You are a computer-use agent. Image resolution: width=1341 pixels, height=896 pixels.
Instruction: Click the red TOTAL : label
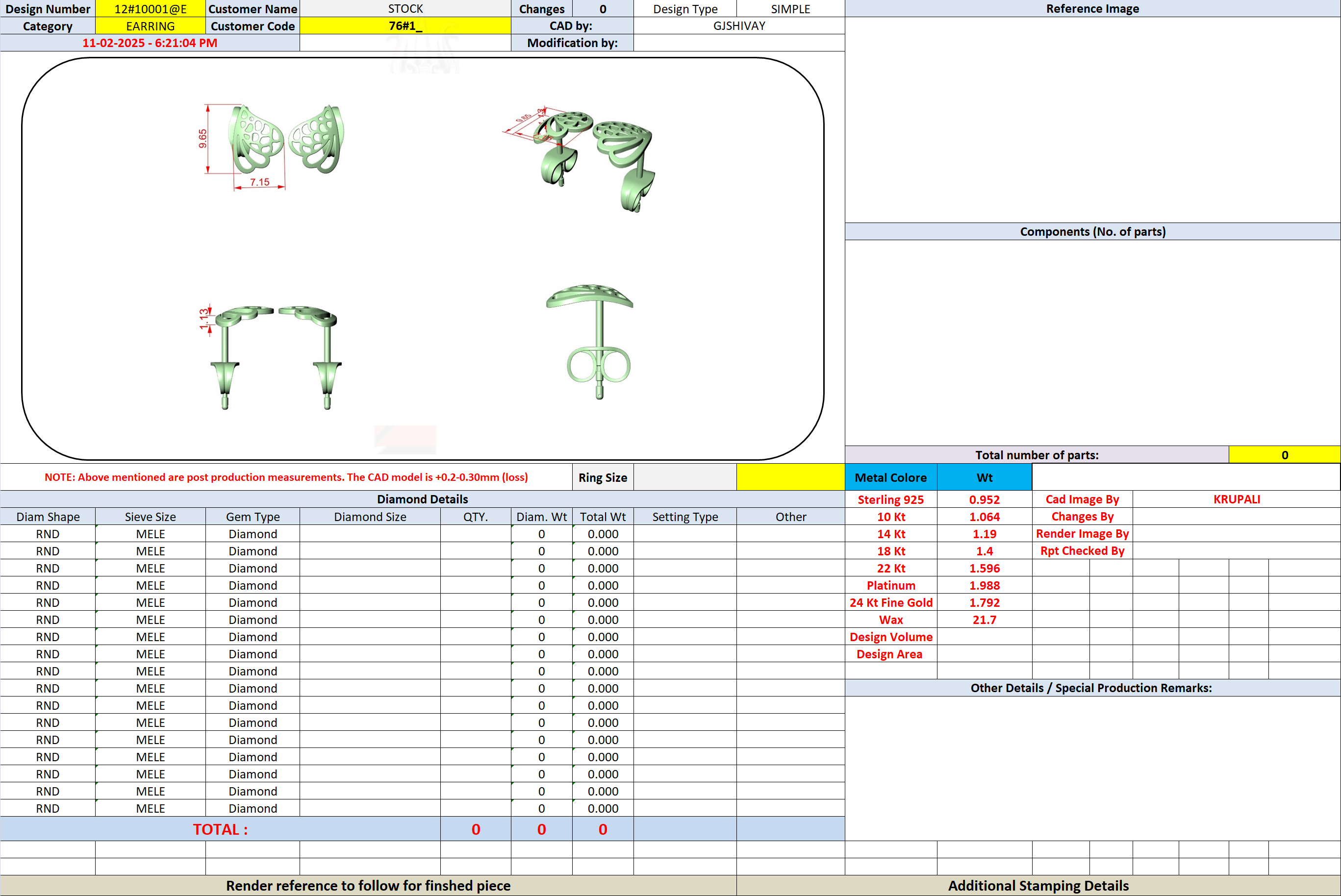220,829
